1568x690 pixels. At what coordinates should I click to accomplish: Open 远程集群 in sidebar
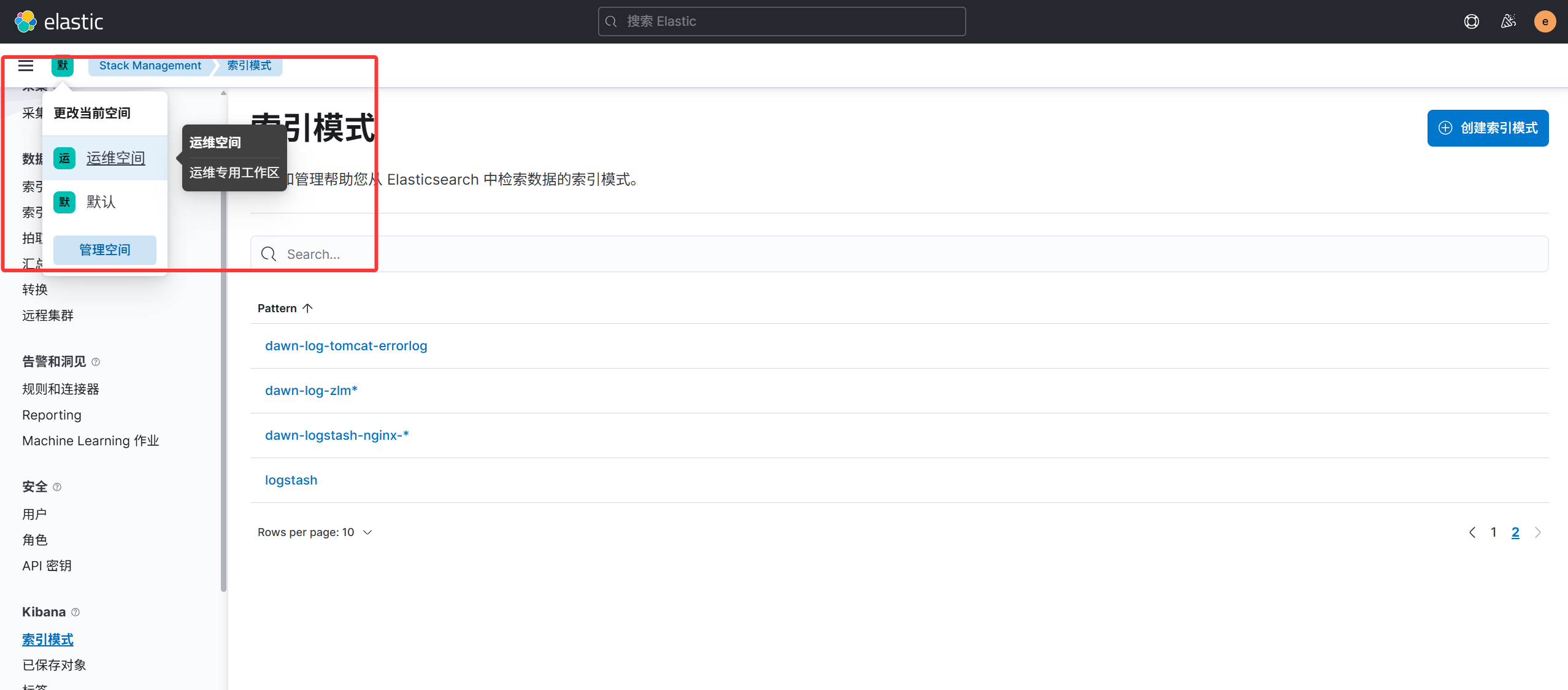(48, 315)
